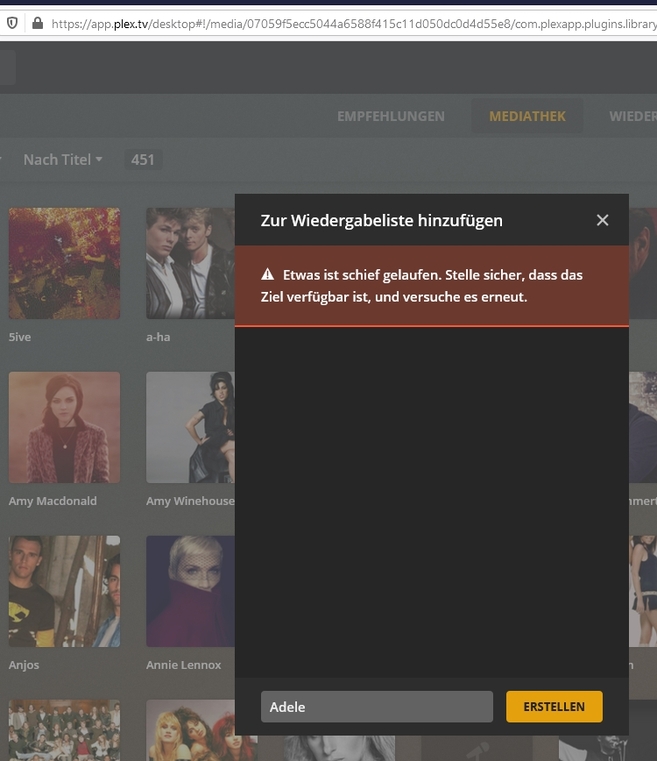Click the browser lock icon in address bar
Image resolution: width=657 pixels, height=761 pixels.
pos(37,23)
